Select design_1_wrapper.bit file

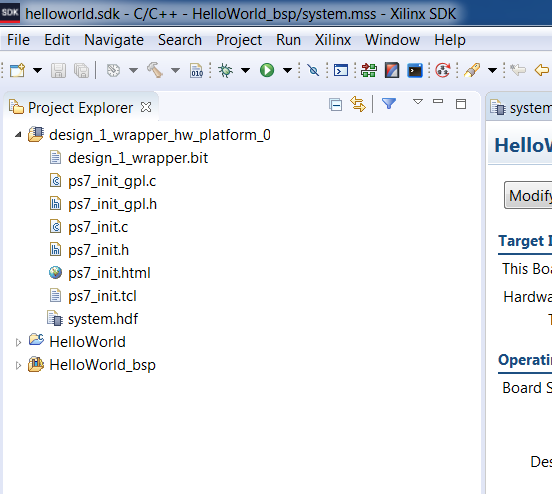coord(138,158)
